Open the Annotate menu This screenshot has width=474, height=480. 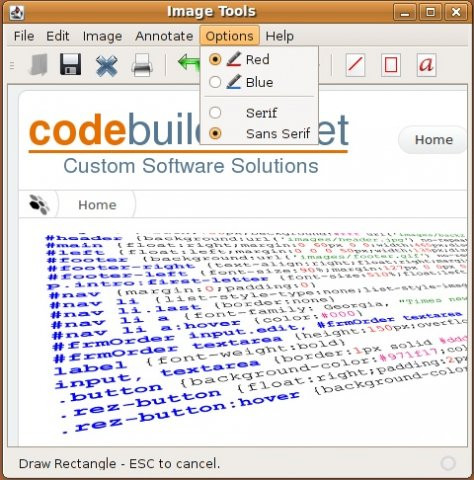click(164, 36)
